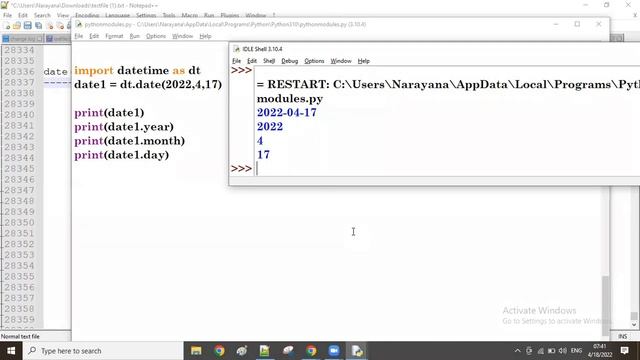Click Notepad++ scrollbar down arrow
The image size is (640, 360).
633,325
